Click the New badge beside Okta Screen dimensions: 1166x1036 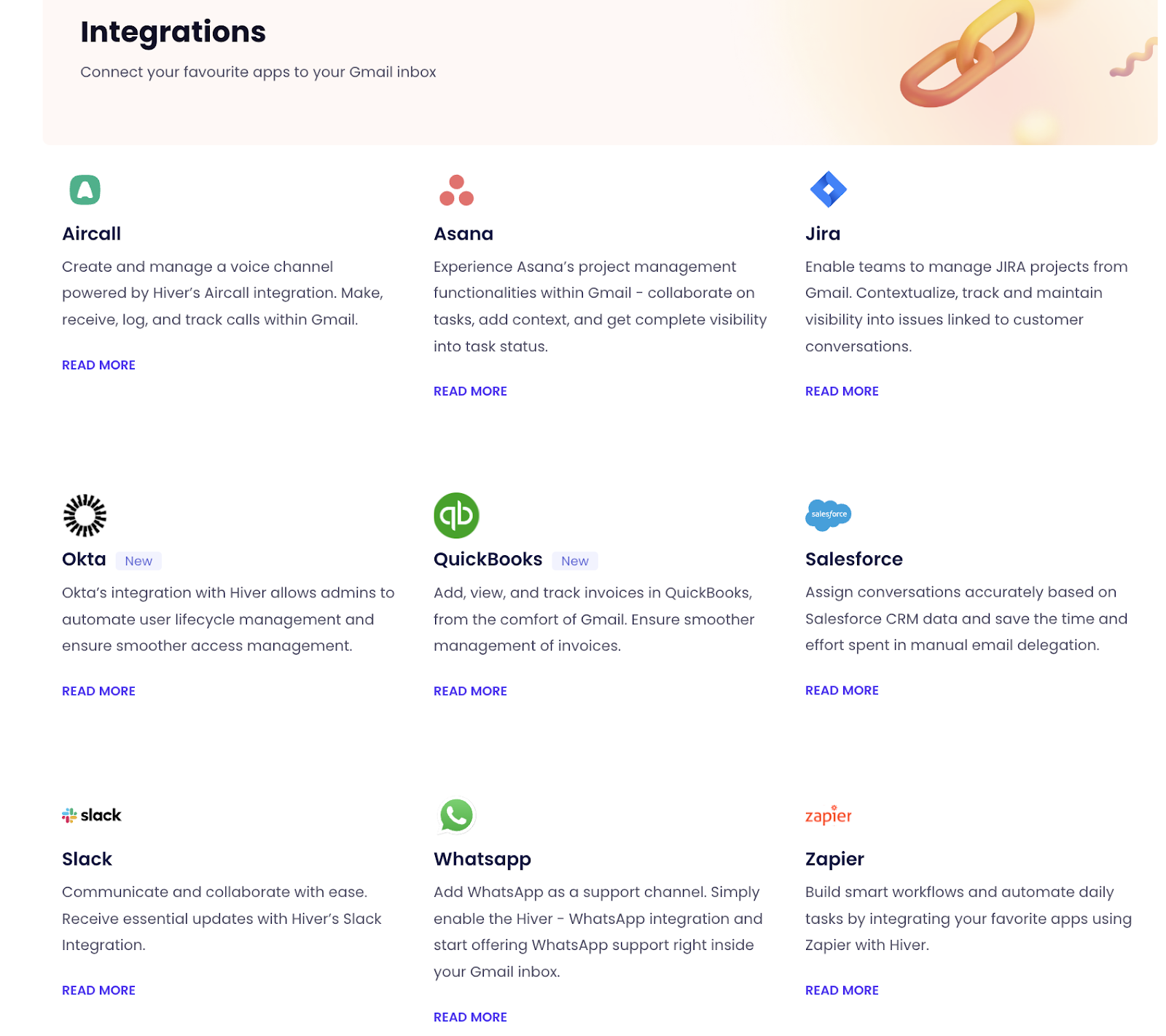coord(138,560)
